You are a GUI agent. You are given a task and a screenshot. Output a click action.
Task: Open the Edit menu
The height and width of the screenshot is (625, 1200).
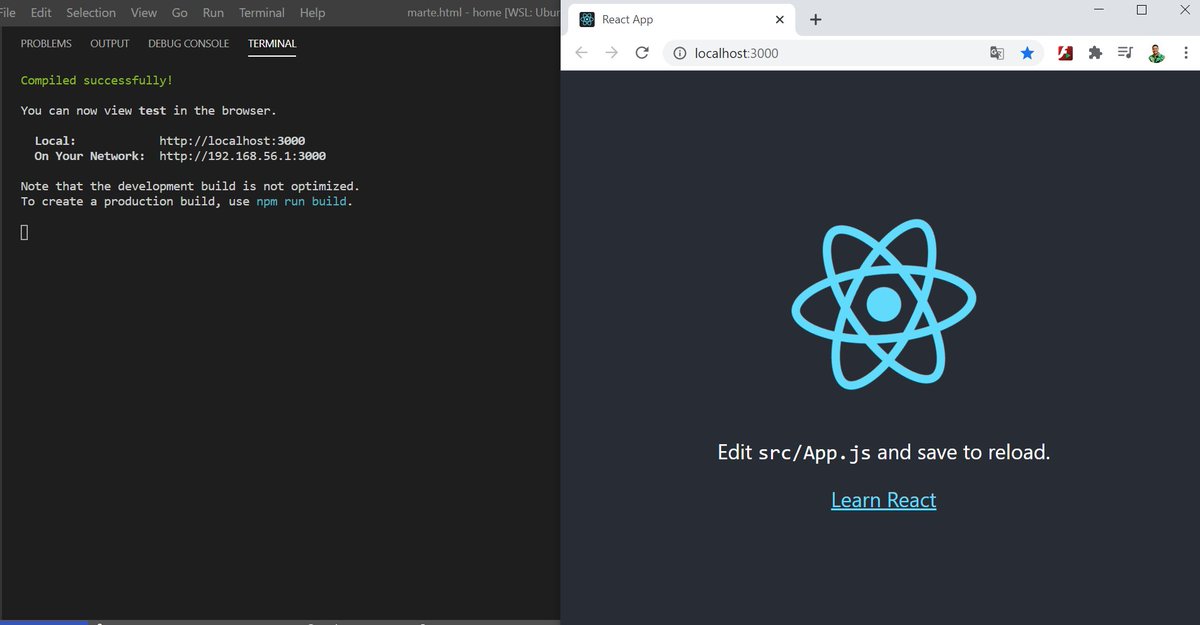(41, 13)
